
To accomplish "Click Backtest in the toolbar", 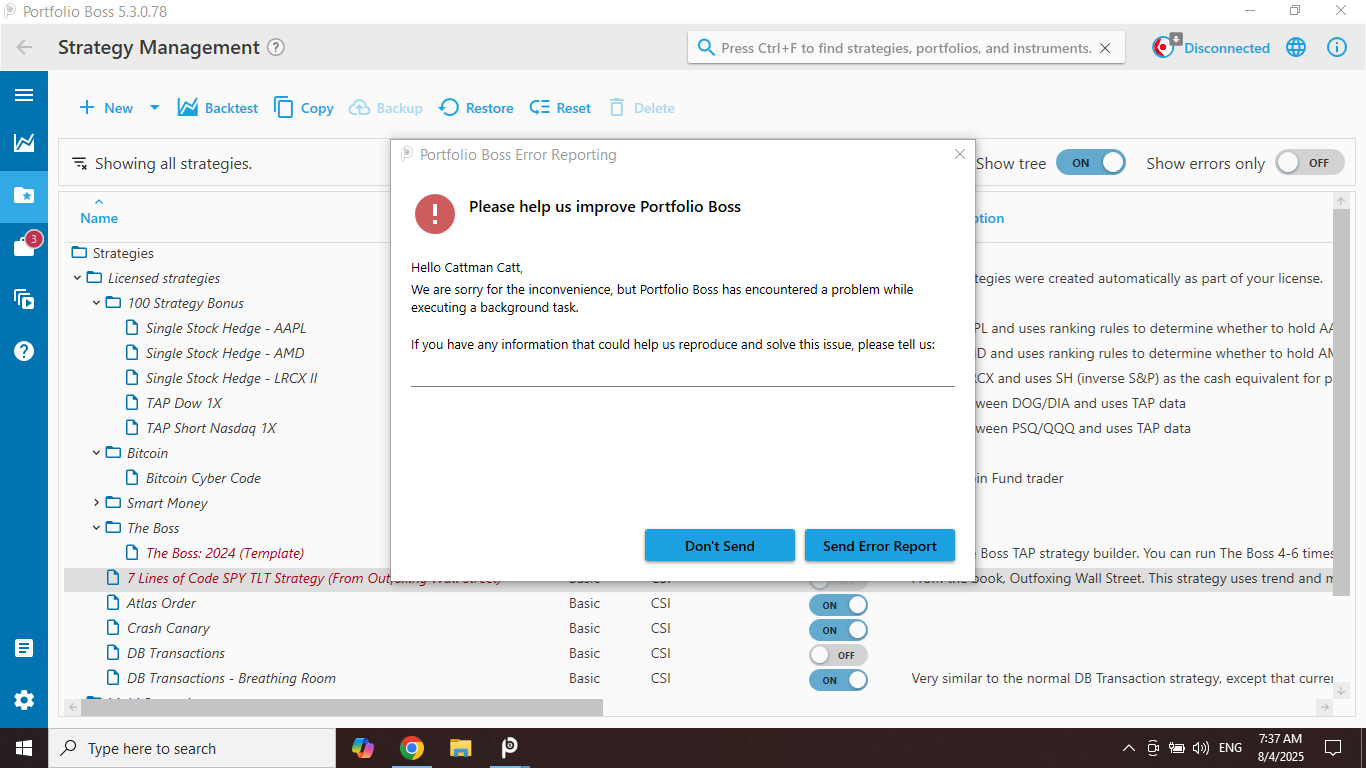I will [x=218, y=108].
